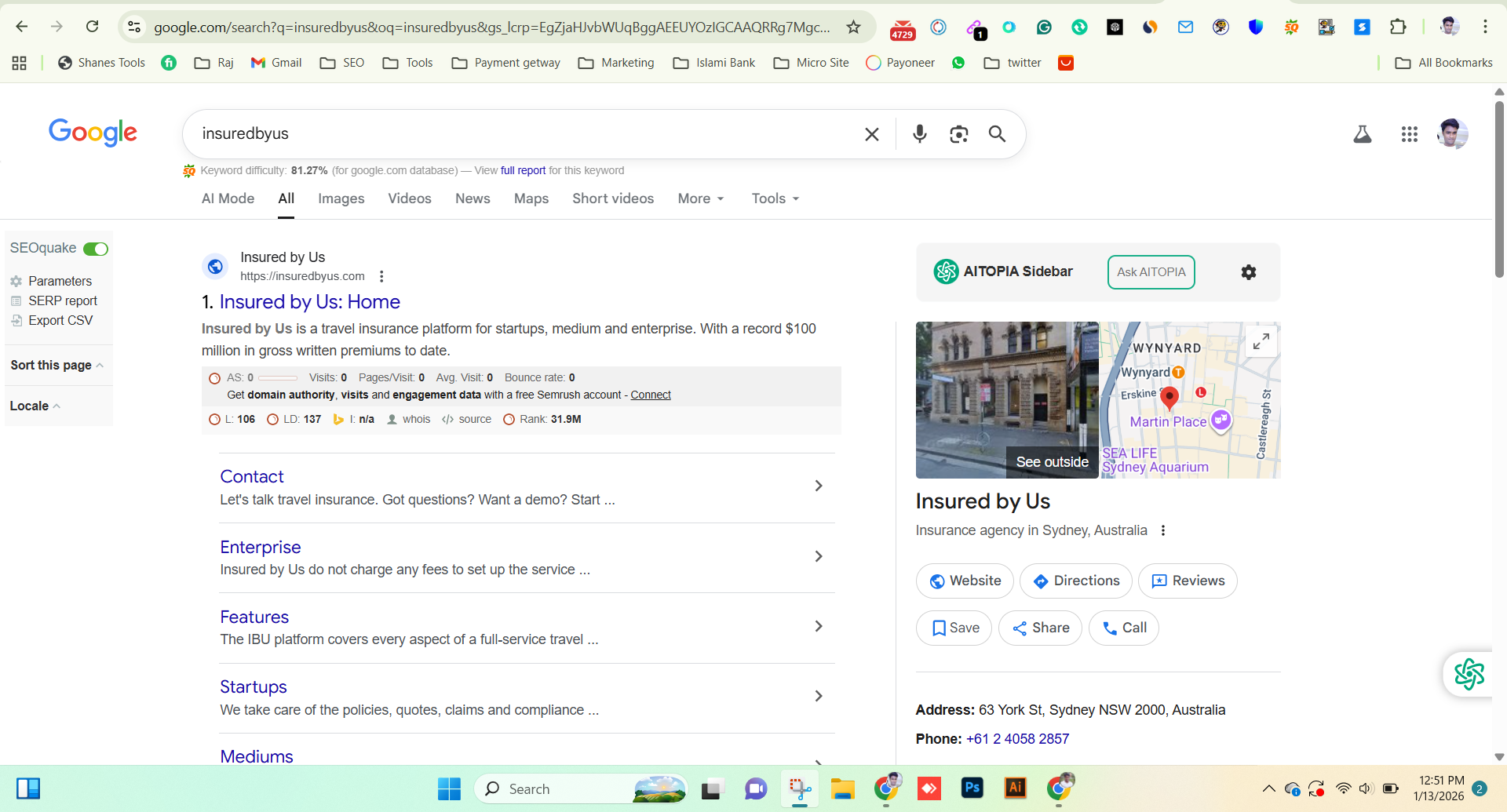Image resolution: width=1507 pixels, height=812 pixels.
Task: Launch Illustrator from the taskbar
Action: point(1015,788)
